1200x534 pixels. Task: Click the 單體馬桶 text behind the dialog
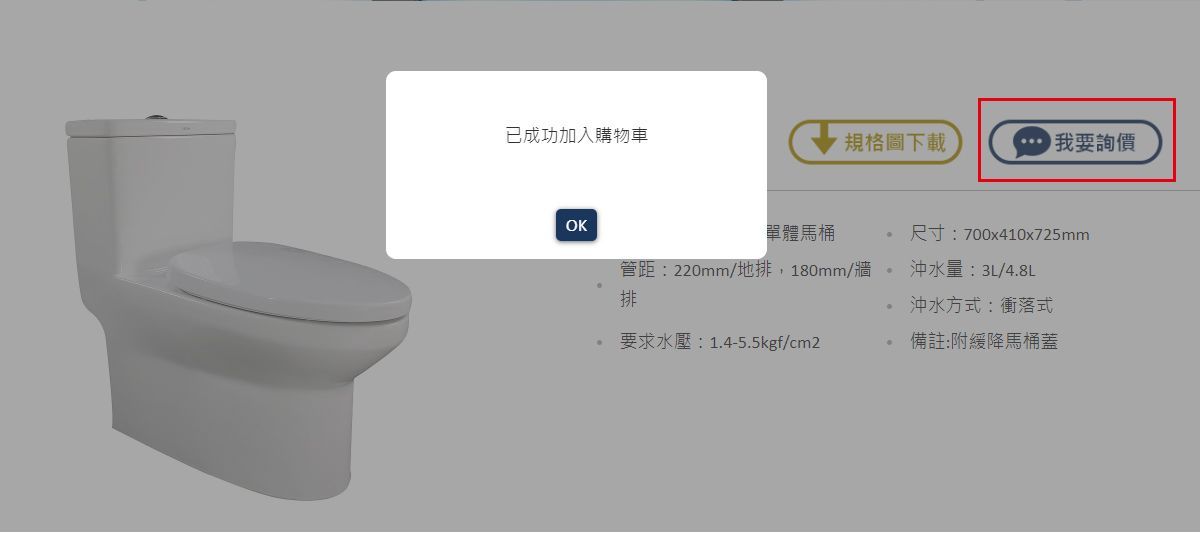(802, 234)
